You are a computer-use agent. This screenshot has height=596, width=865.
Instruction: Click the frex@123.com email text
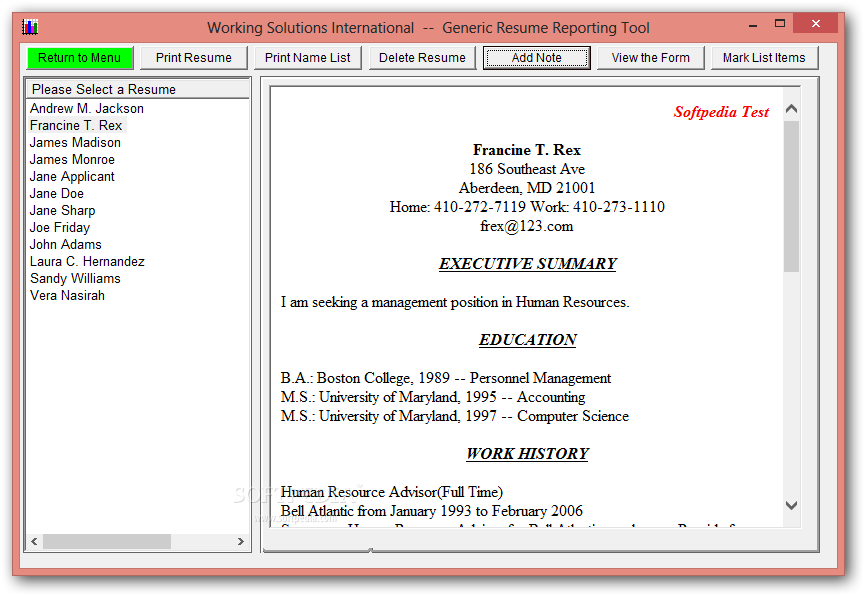[527, 226]
